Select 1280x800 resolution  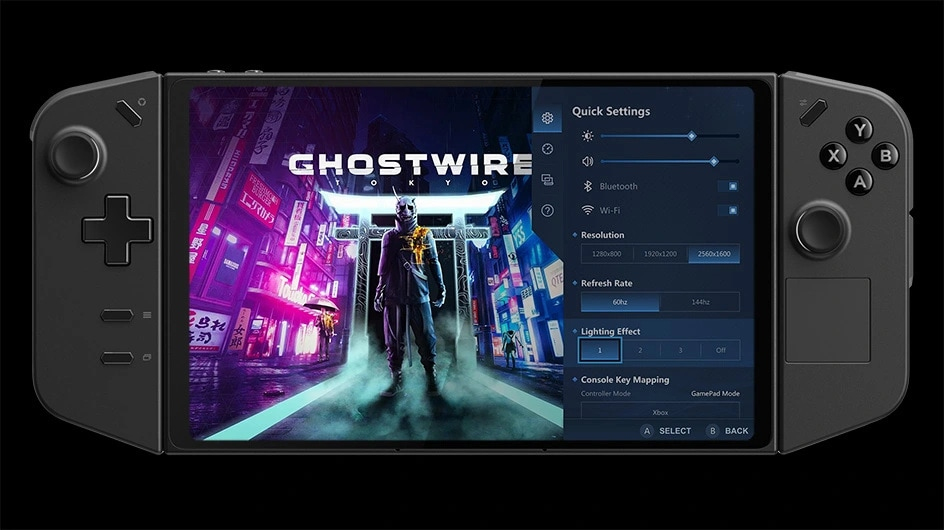coord(607,254)
